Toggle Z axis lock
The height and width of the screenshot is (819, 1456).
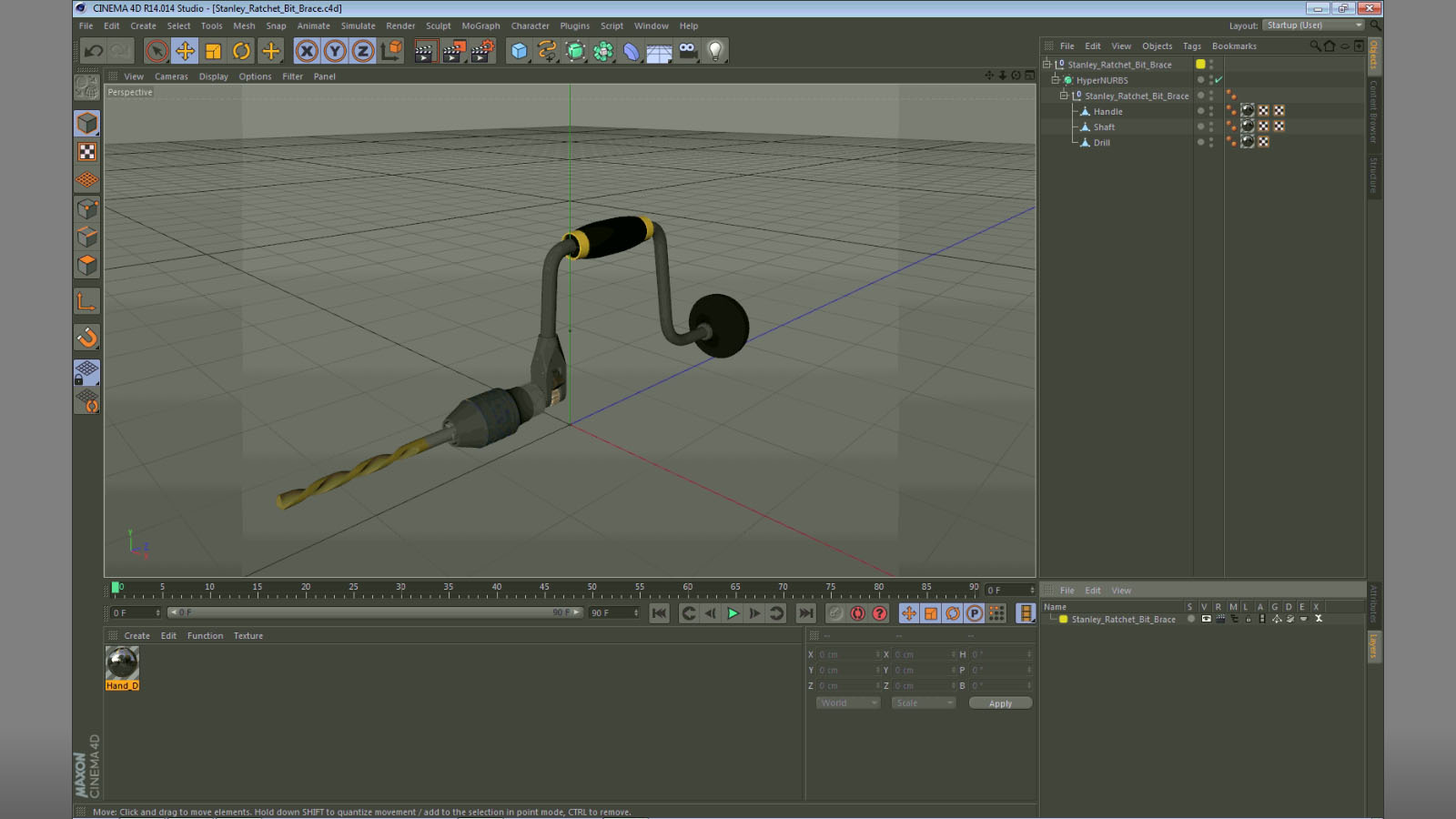pyautogui.click(x=363, y=51)
